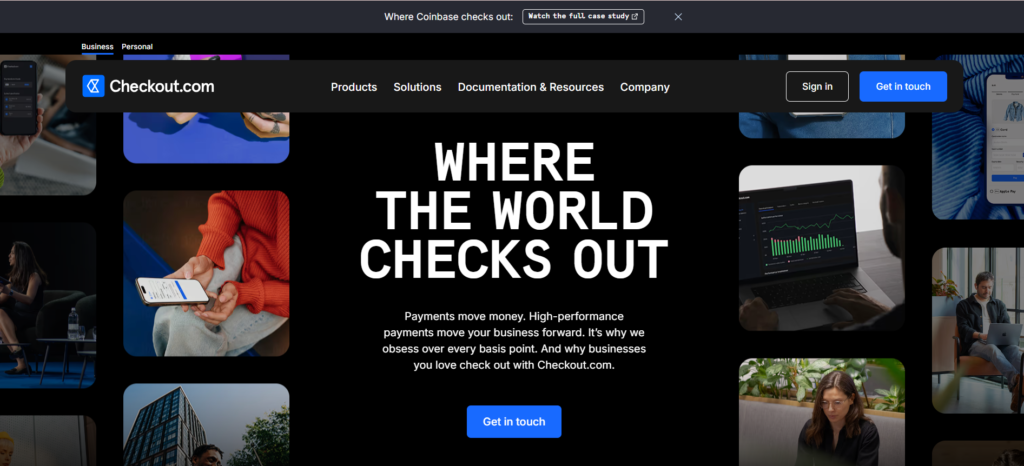Screen dimensions: 1024x466
Task: Switch to the Personal tab
Action: coord(137,47)
